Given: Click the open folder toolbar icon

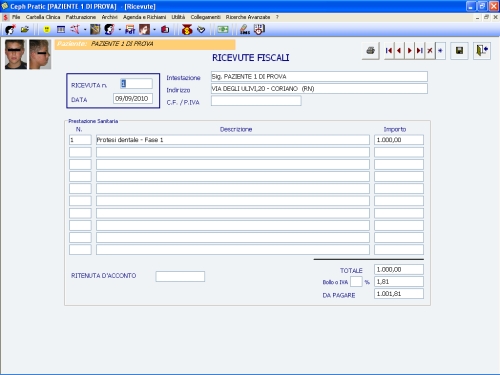Looking at the screenshot, I should [x=24, y=30].
